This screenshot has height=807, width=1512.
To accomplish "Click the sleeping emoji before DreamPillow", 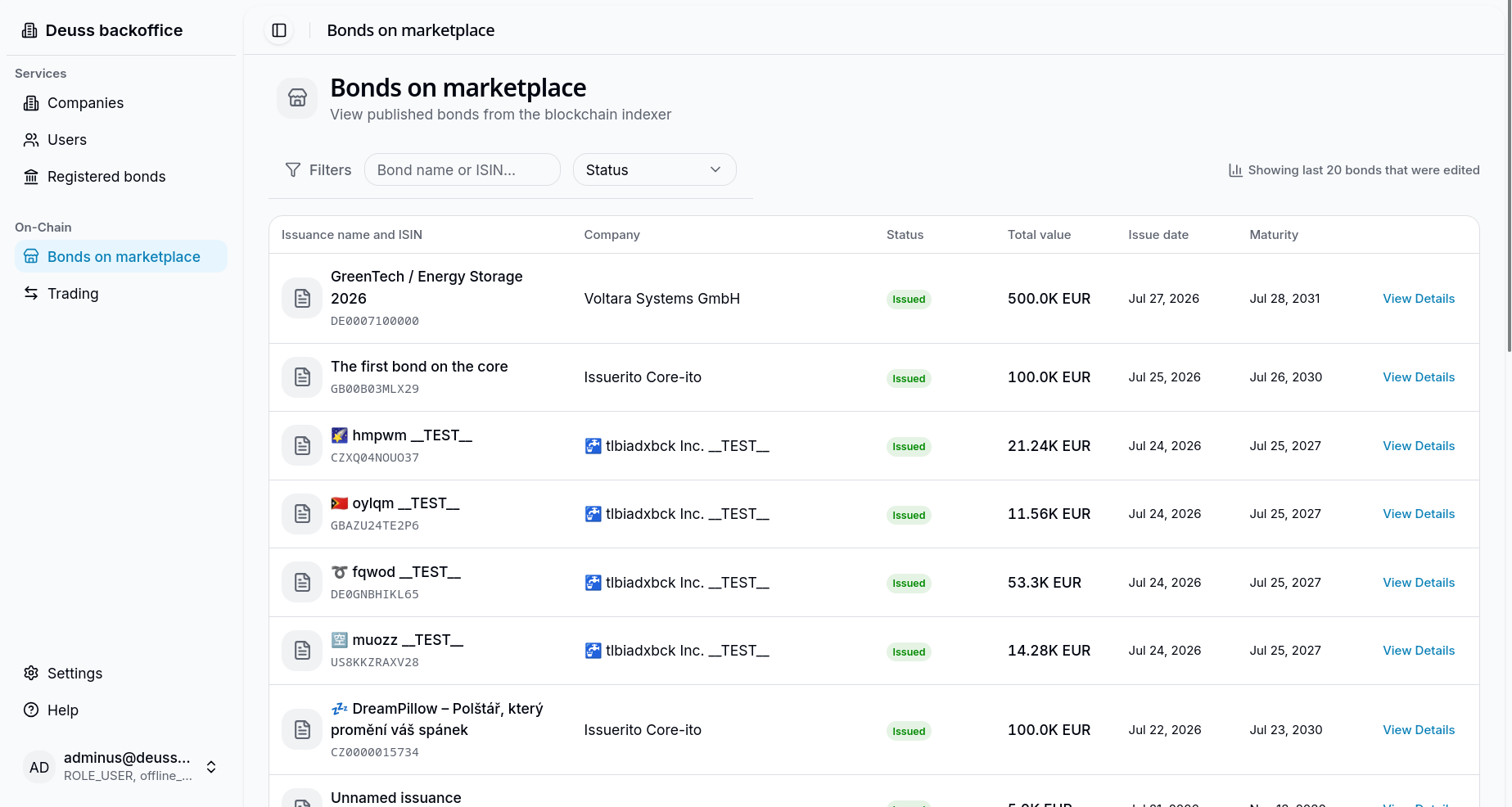I will click(339, 709).
